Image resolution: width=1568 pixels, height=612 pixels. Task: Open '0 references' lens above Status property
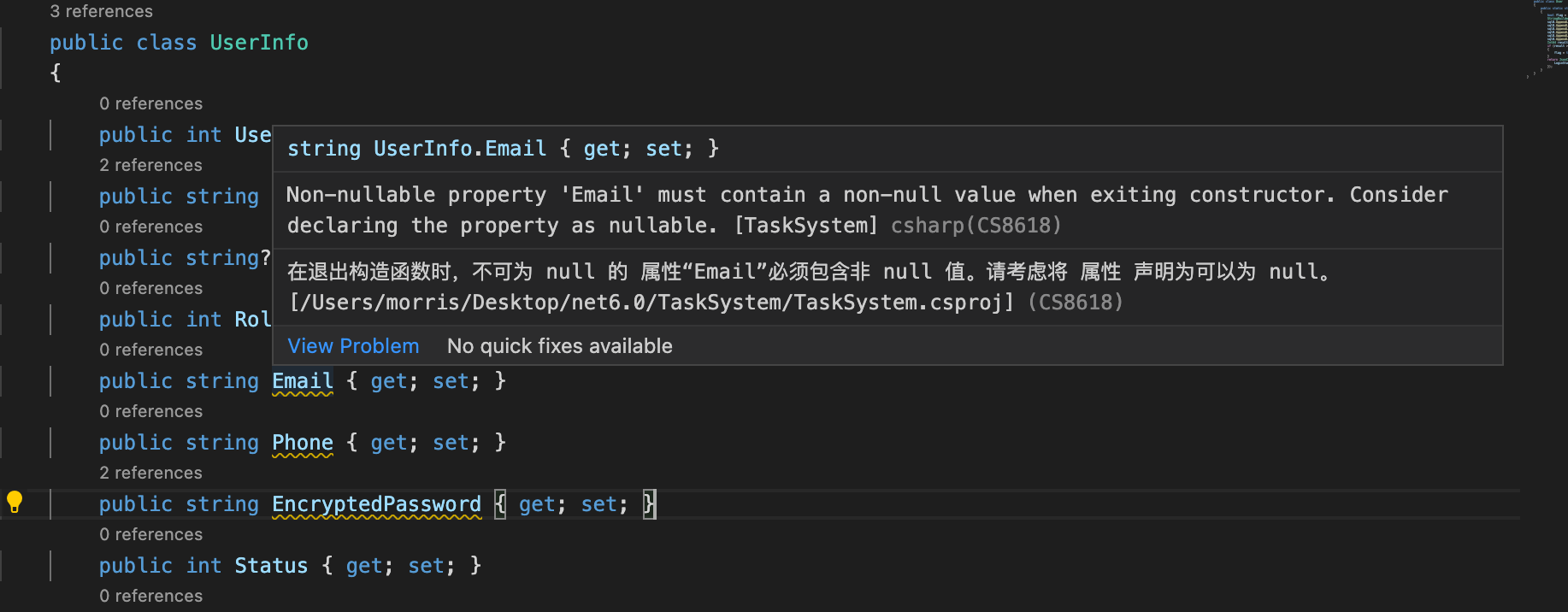[x=150, y=534]
